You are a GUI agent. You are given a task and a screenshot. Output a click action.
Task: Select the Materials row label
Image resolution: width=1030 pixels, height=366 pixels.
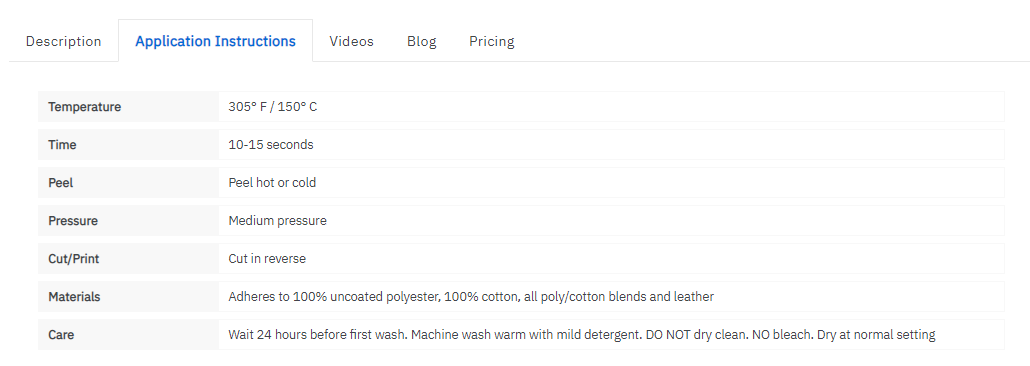(74, 297)
